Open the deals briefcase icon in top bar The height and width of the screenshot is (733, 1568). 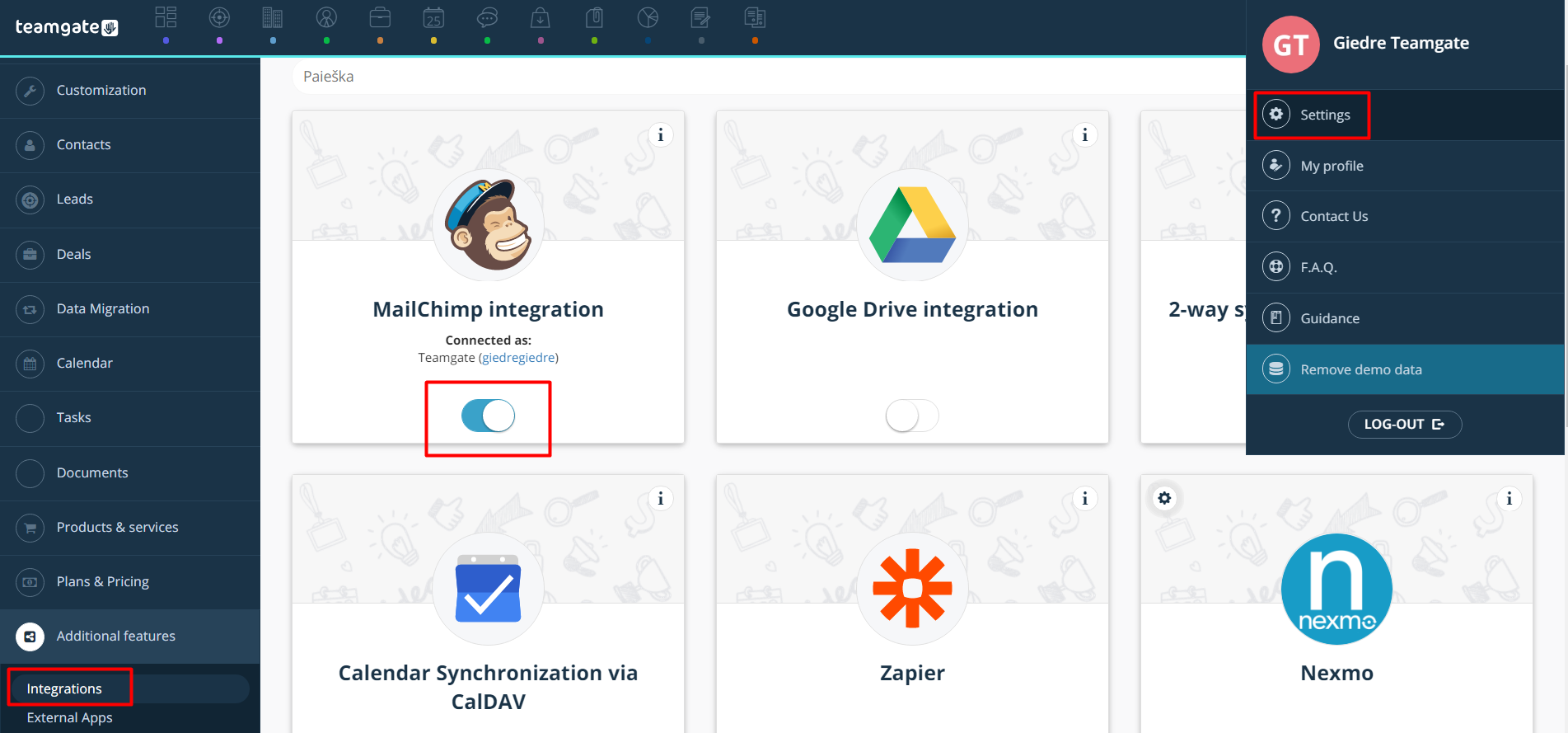[x=380, y=17]
